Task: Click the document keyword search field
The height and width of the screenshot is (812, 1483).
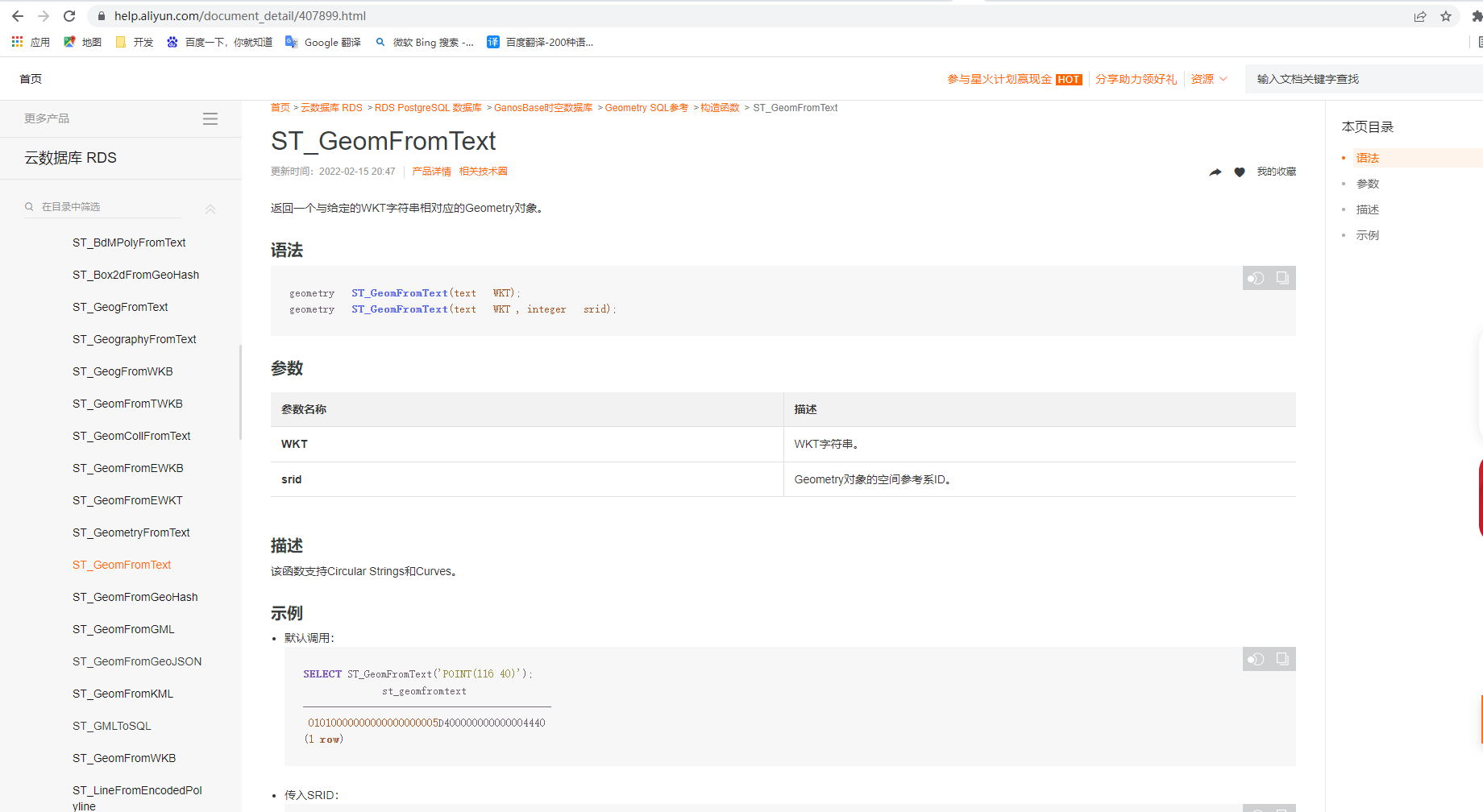Action: click(1364, 79)
